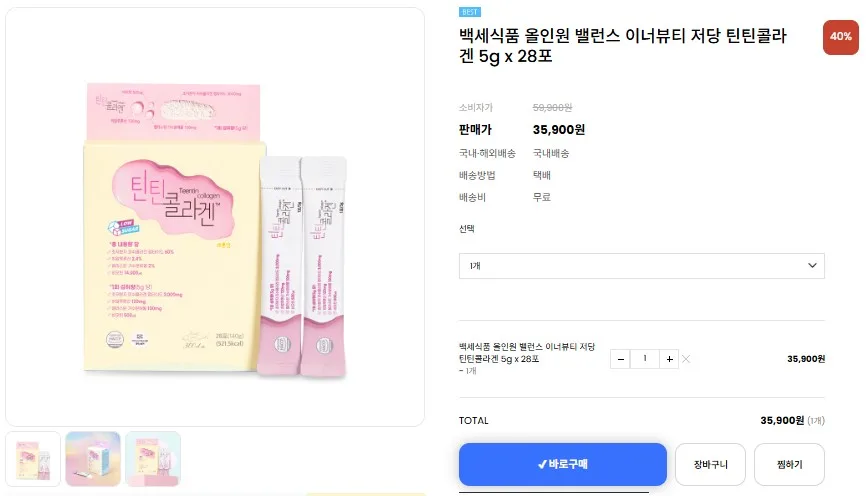Click the 바로구매 buy now button
866x496 pixels.
coord(562,464)
